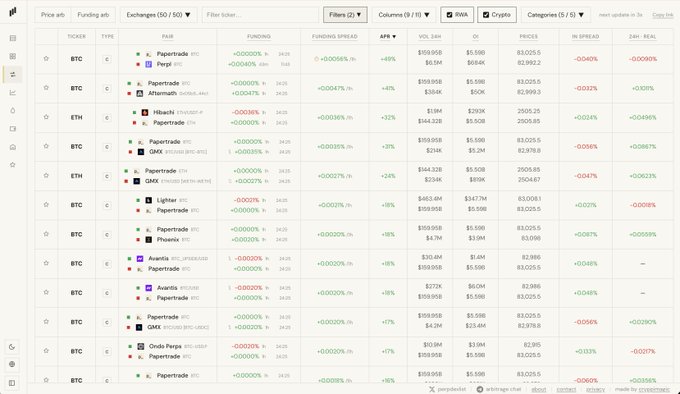Star the BTC Papertrade/Perpl row
Viewport: 680px width, 394px height.
(46, 59)
